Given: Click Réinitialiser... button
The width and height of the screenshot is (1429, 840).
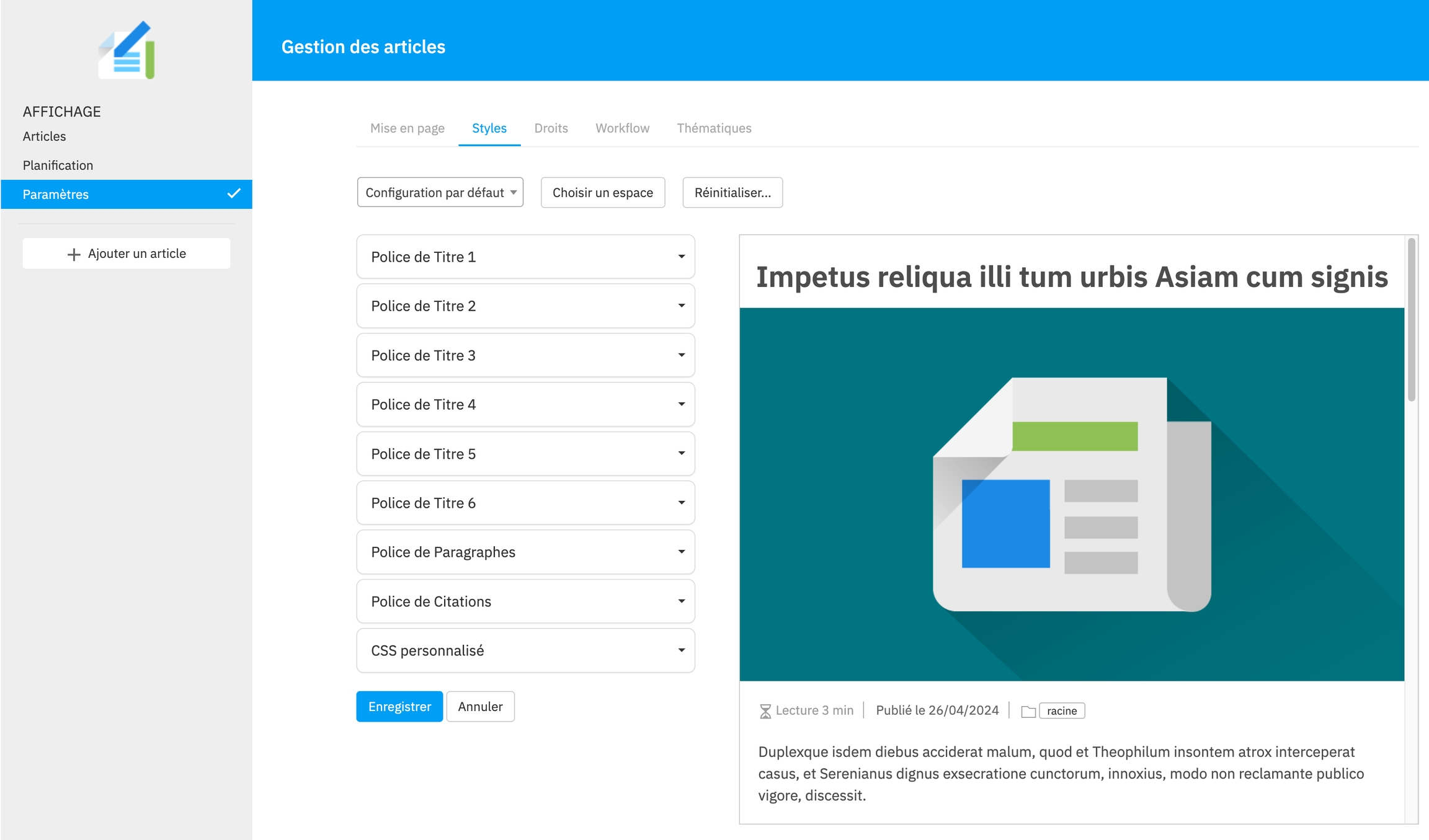Looking at the screenshot, I should pos(732,192).
